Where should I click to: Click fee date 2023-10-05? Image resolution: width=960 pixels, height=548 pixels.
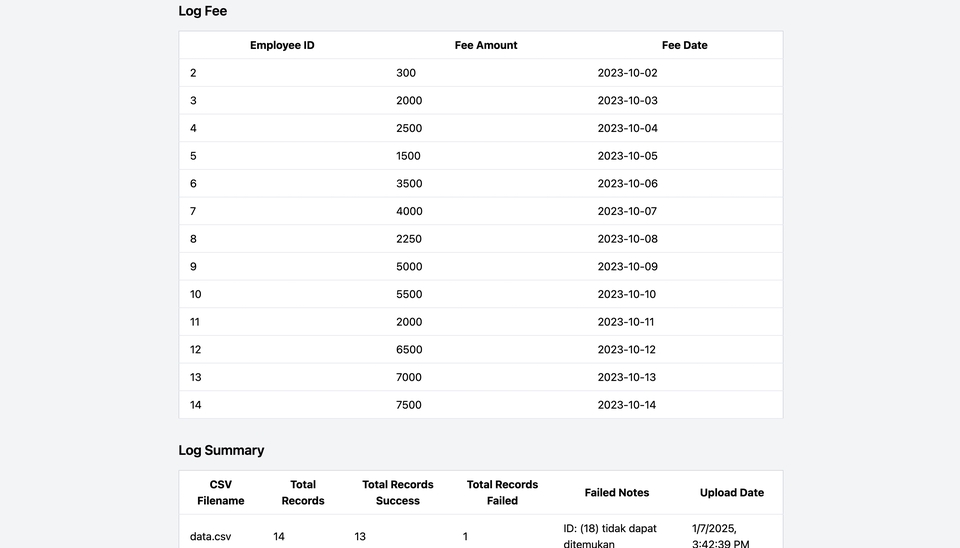(628, 156)
